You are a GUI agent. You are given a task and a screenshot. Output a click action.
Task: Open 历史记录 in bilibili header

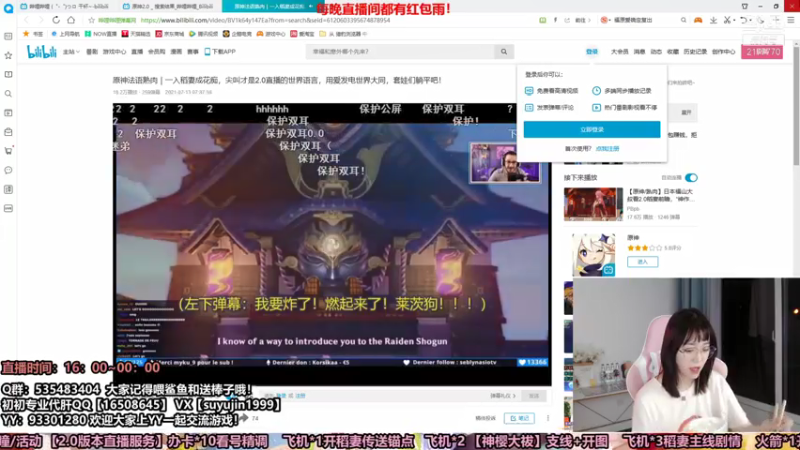pos(695,52)
